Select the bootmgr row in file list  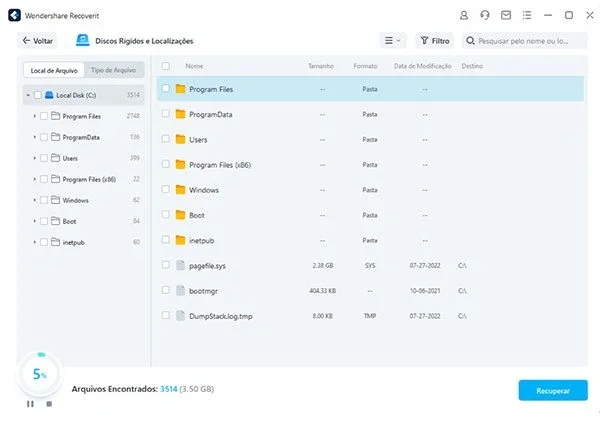point(370,291)
